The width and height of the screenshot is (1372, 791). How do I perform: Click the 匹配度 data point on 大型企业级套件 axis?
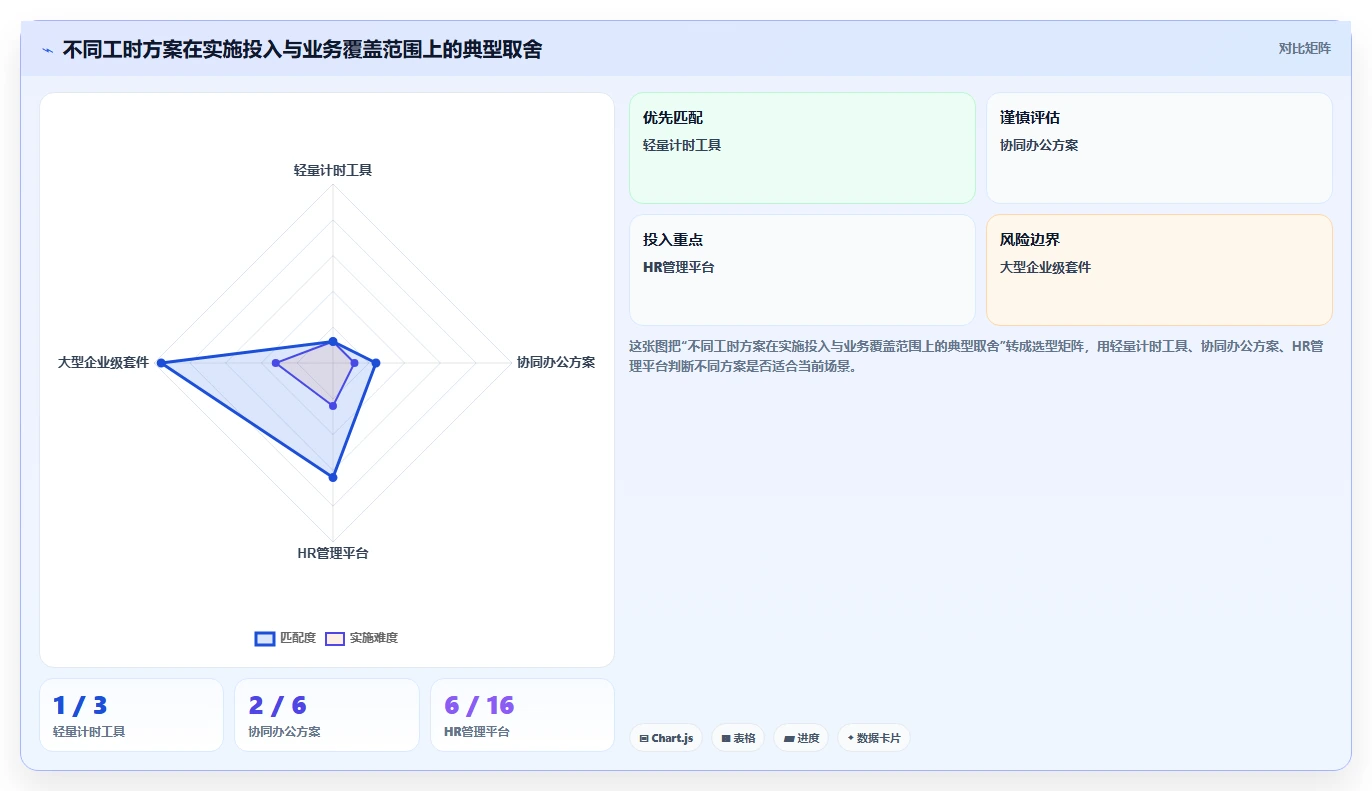point(161,363)
